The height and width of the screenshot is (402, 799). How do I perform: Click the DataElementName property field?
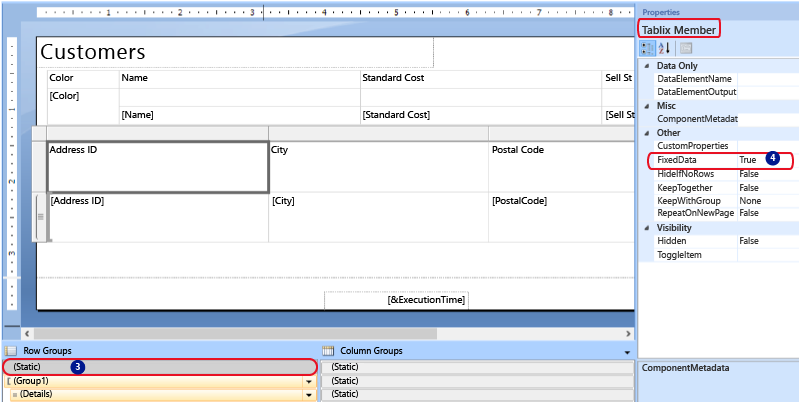point(768,79)
